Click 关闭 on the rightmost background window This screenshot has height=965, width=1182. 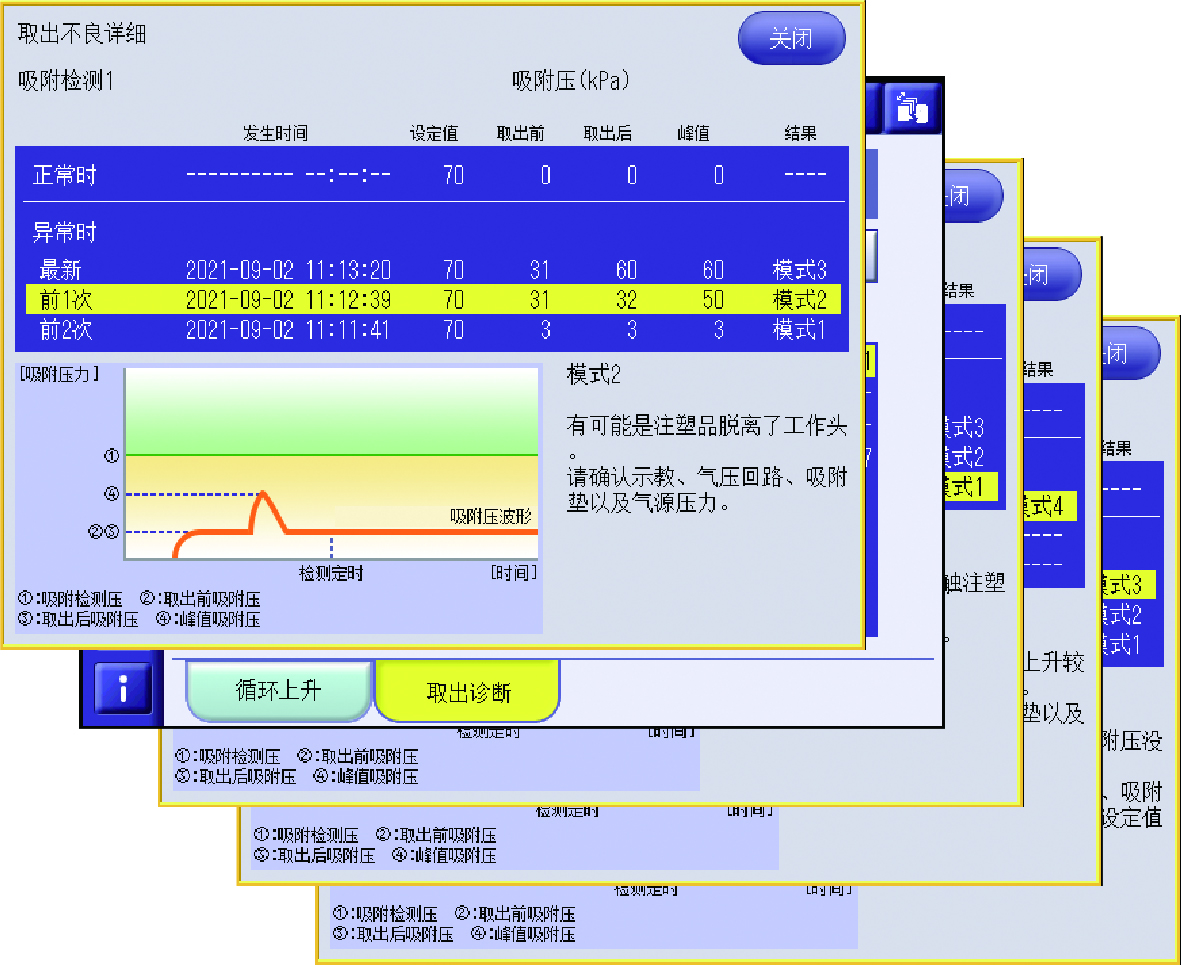pyautogui.click(x=1131, y=352)
